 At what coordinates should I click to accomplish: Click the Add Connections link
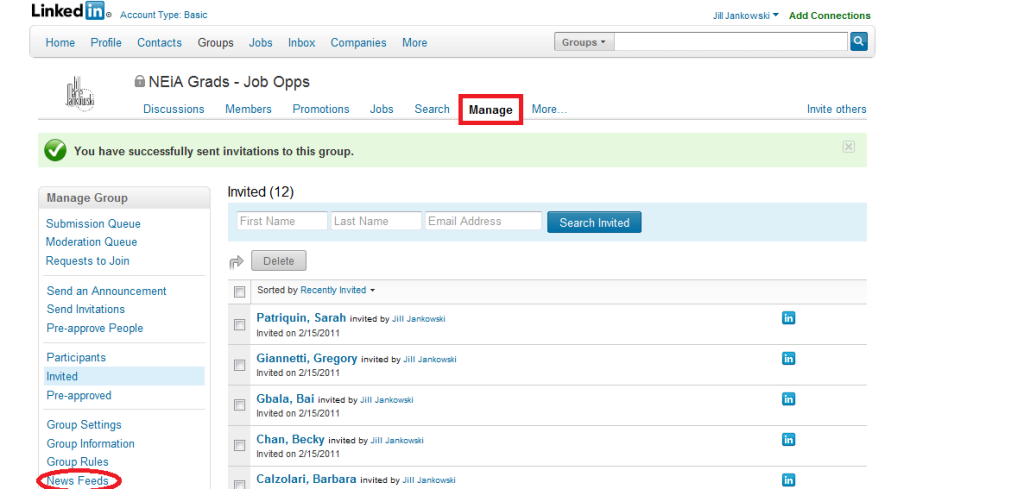829,15
